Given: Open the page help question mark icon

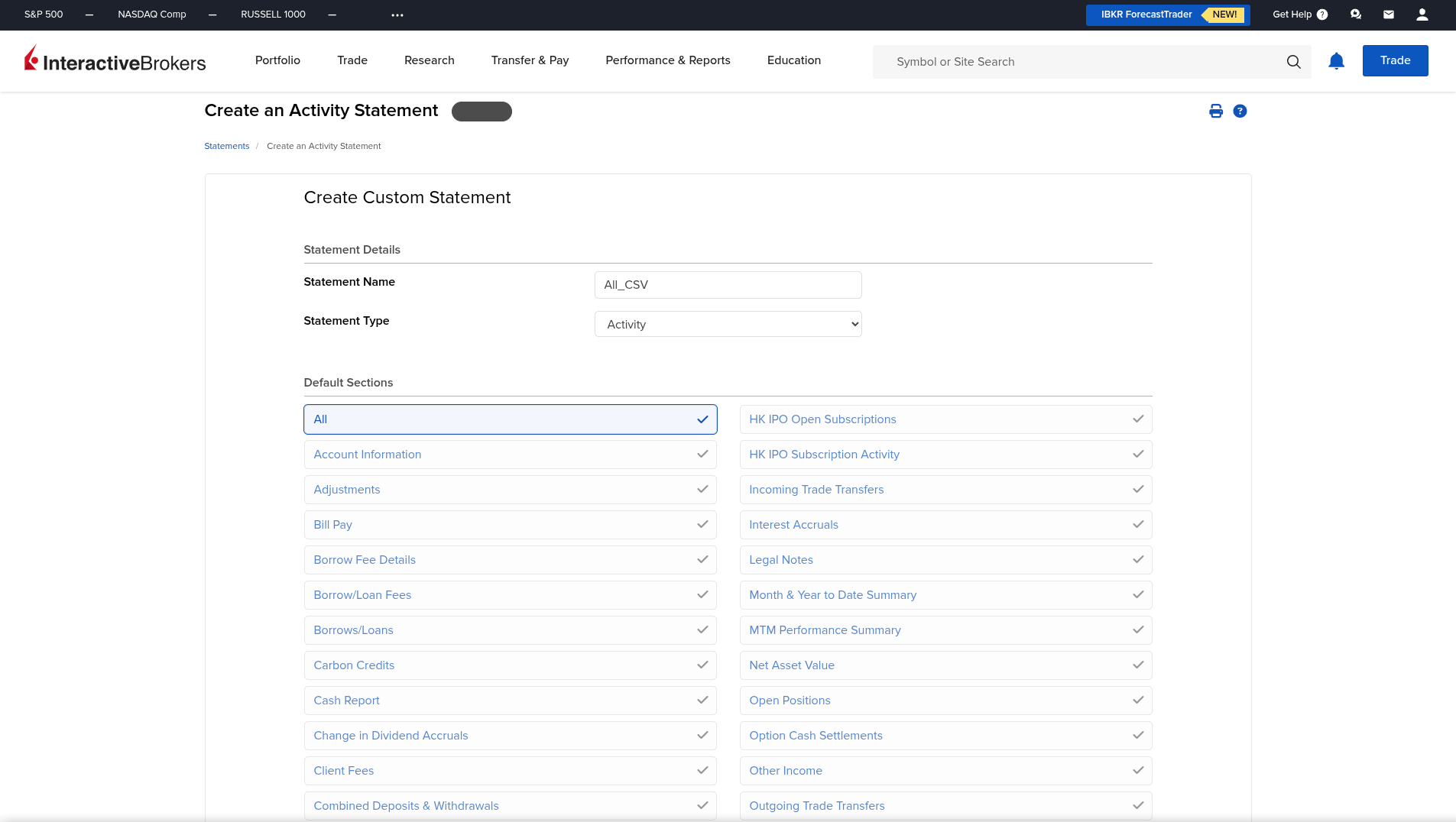Looking at the screenshot, I should coord(1240,112).
